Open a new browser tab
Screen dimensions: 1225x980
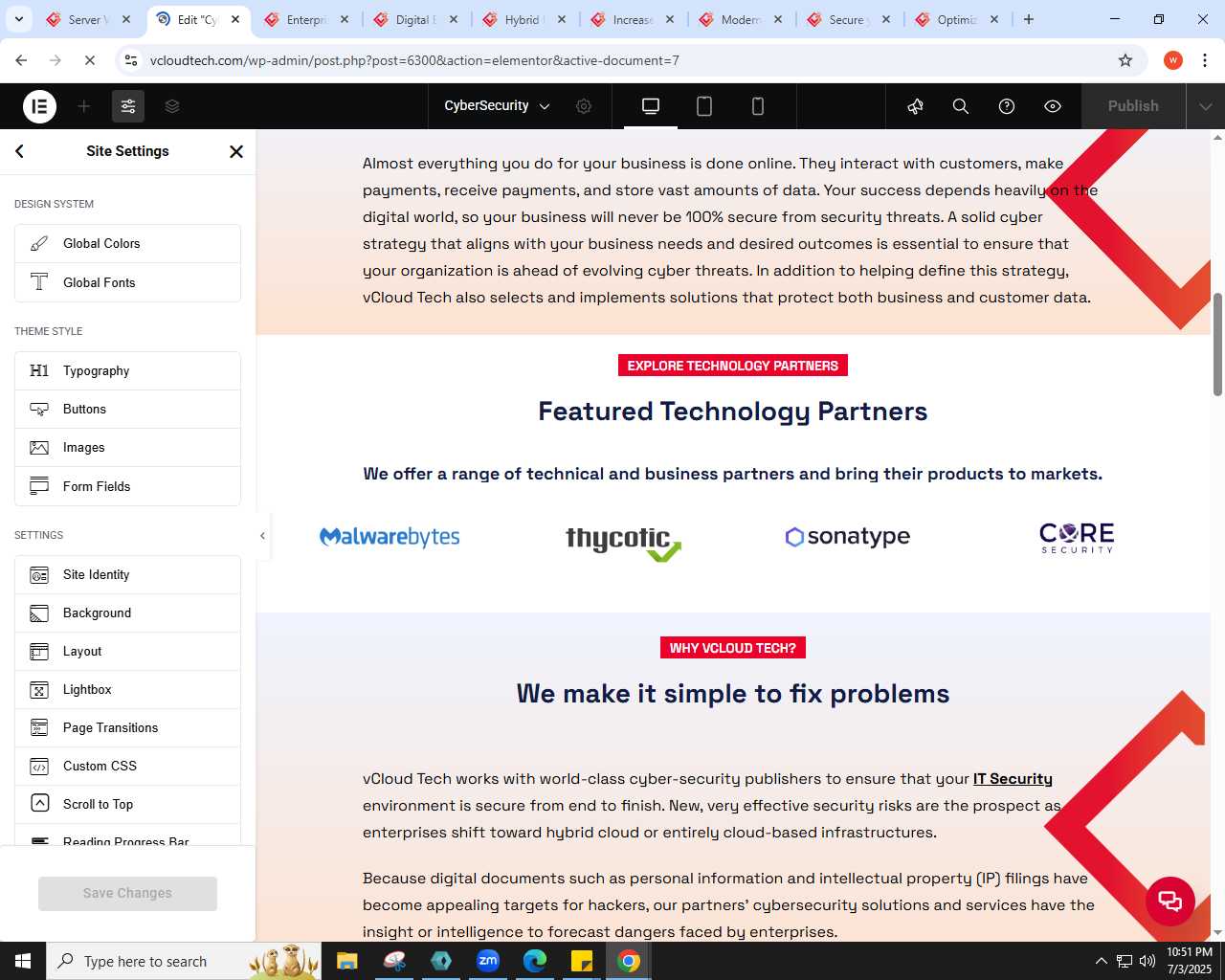1029,19
